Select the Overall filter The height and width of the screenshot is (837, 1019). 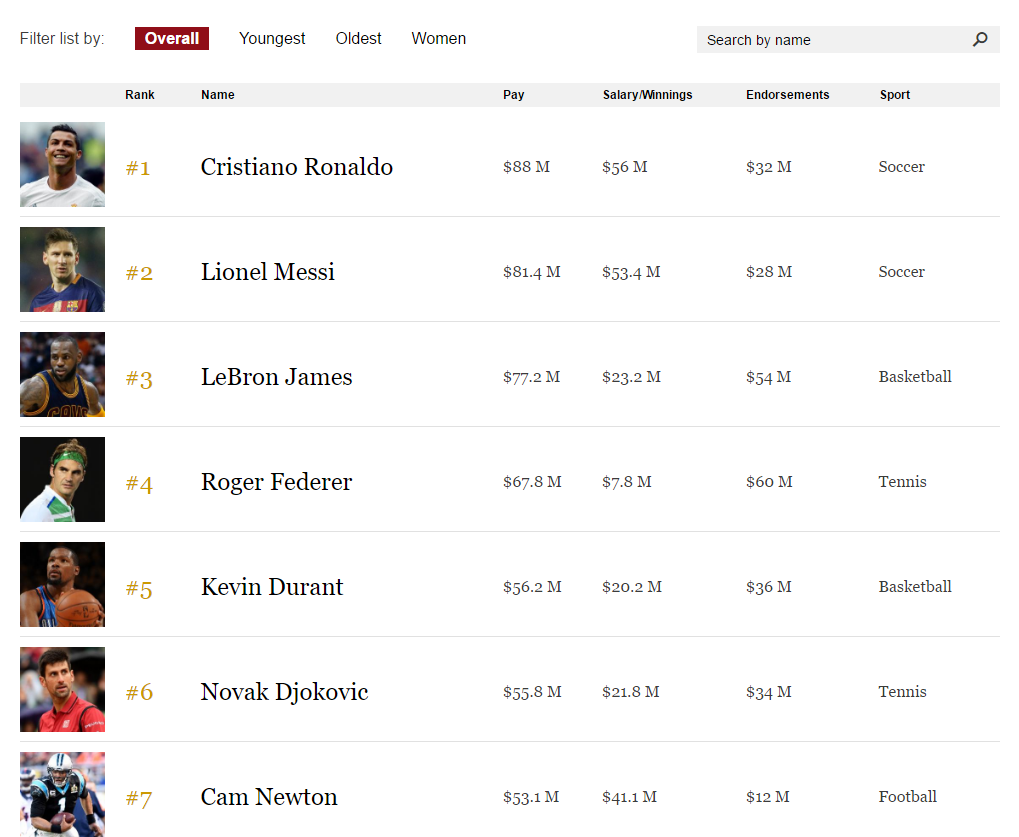coord(172,38)
